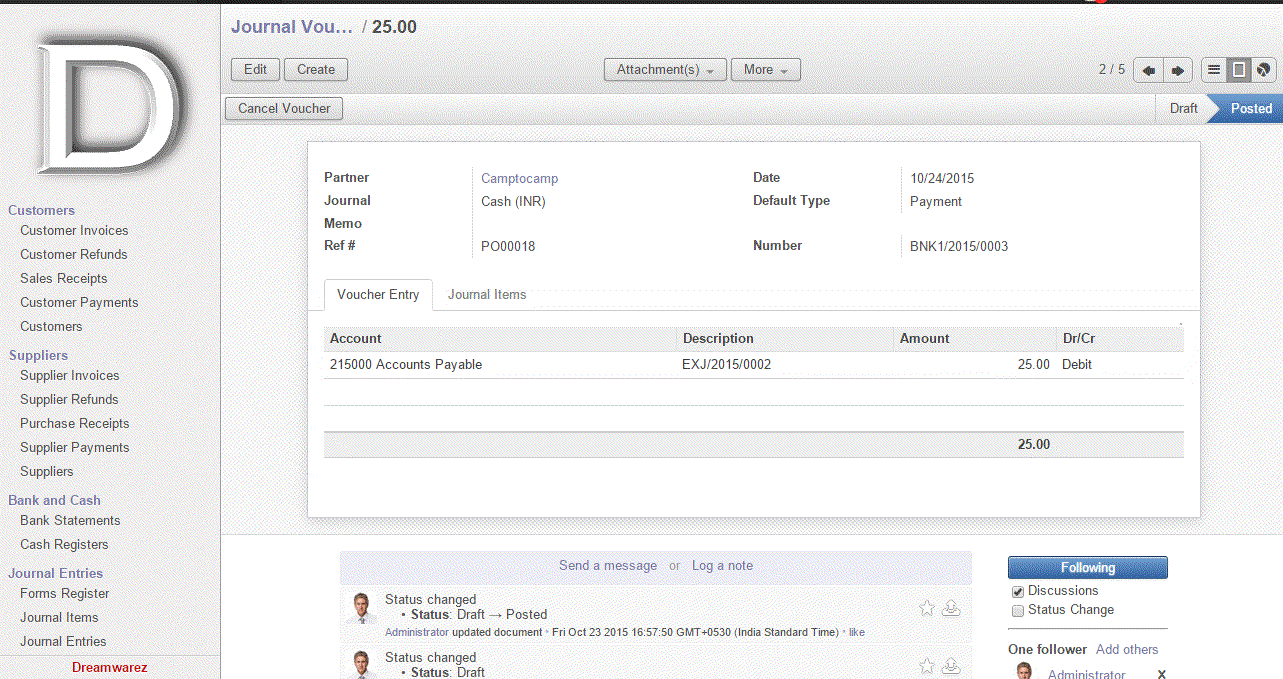Click Send a message in the feed
The height and width of the screenshot is (679, 1283).
coord(607,565)
